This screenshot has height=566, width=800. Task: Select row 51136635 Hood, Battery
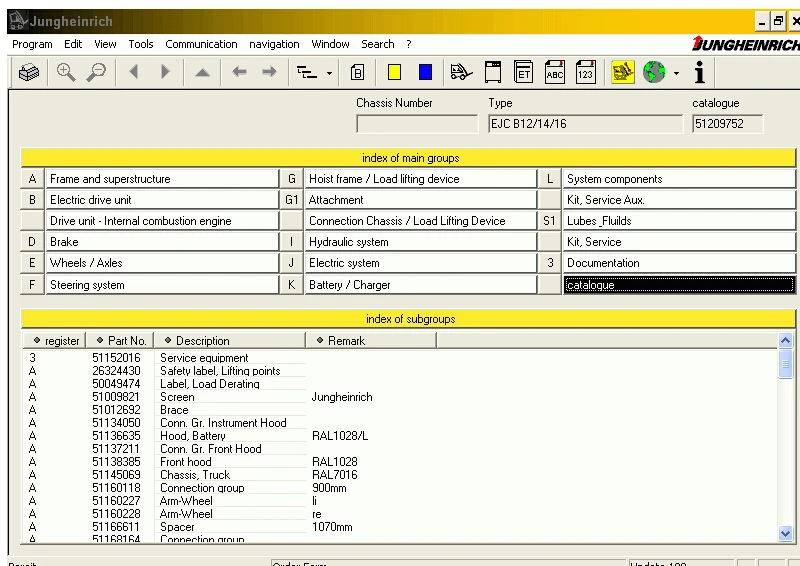tap(401, 436)
